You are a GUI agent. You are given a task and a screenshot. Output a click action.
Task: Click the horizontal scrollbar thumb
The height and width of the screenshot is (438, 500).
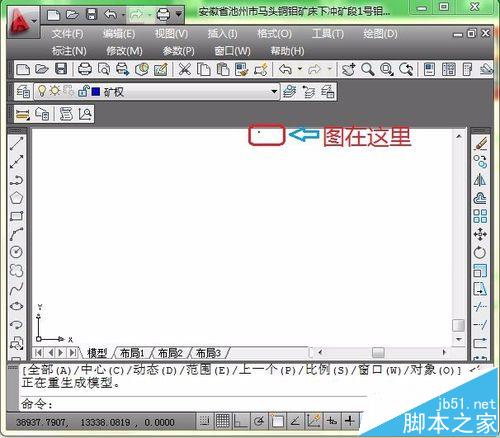click(x=378, y=352)
